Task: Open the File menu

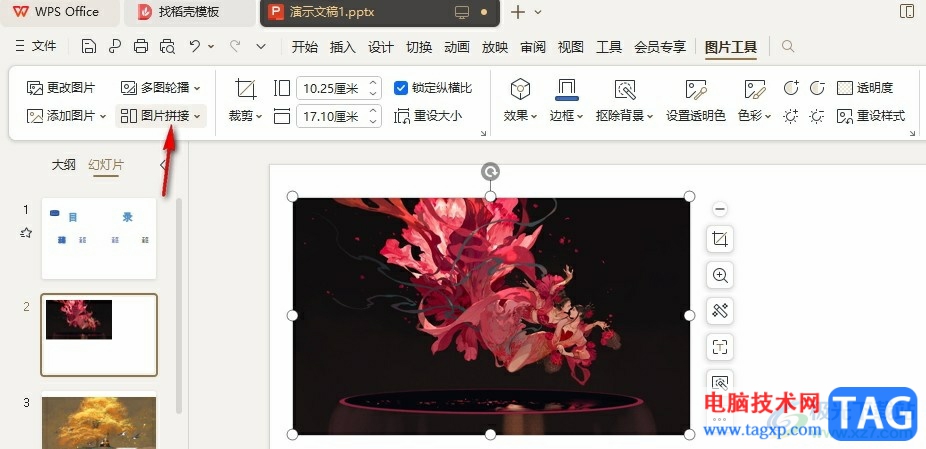Action: pos(36,46)
